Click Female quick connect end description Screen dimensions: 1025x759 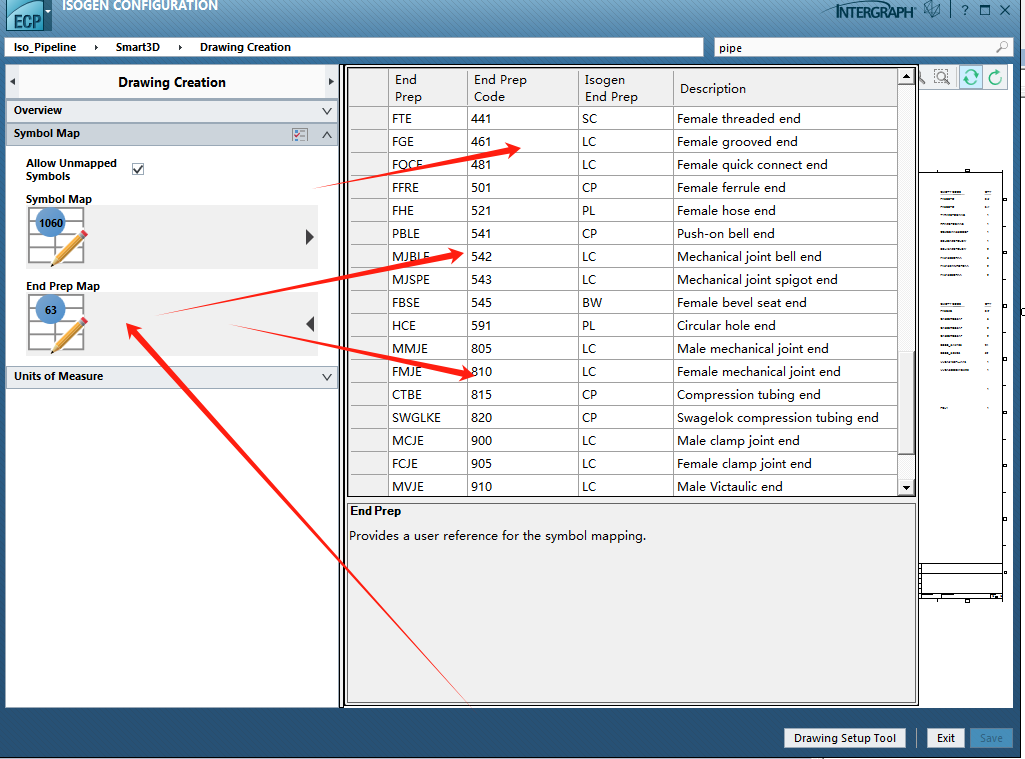785,165
